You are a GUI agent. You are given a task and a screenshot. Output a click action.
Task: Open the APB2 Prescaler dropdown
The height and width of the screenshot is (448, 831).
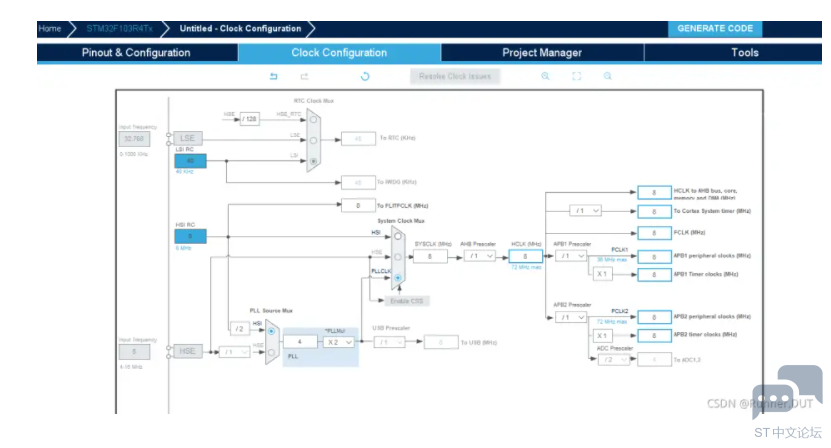pos(571,318)
